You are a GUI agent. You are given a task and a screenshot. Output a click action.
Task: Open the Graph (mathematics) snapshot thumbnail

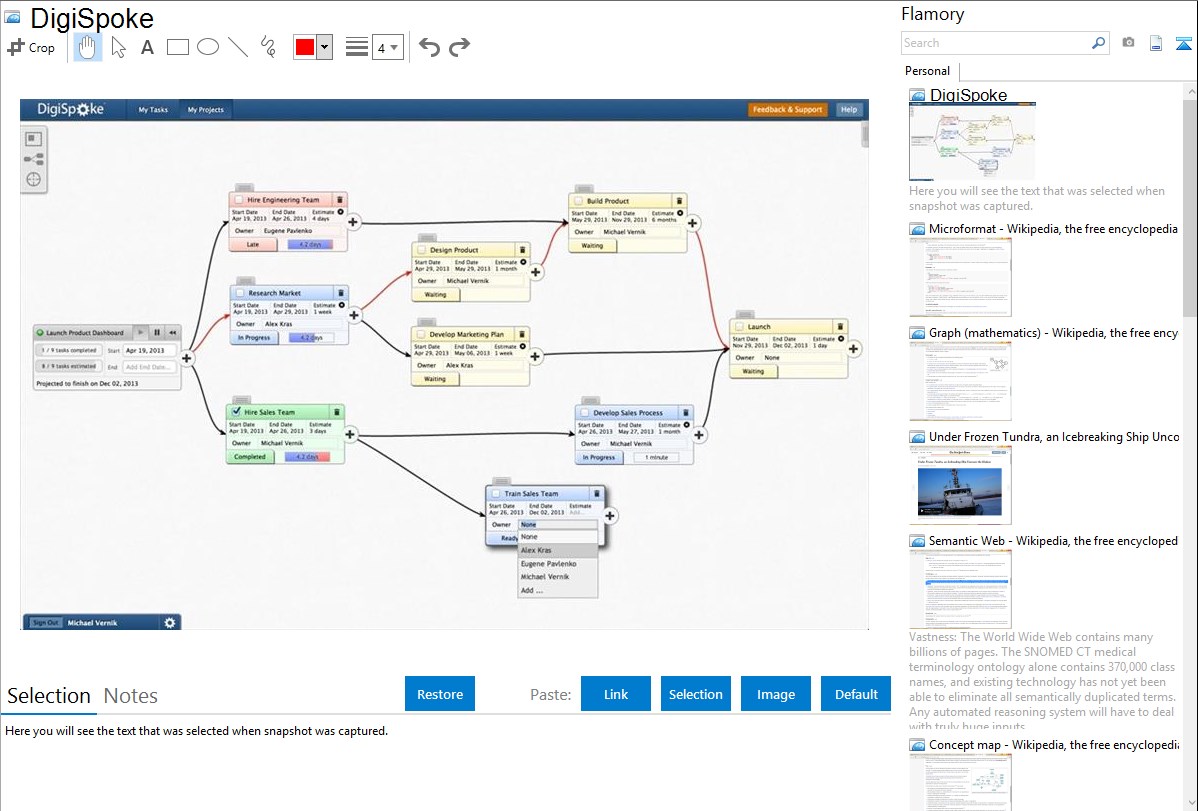(x=960, y=381)
